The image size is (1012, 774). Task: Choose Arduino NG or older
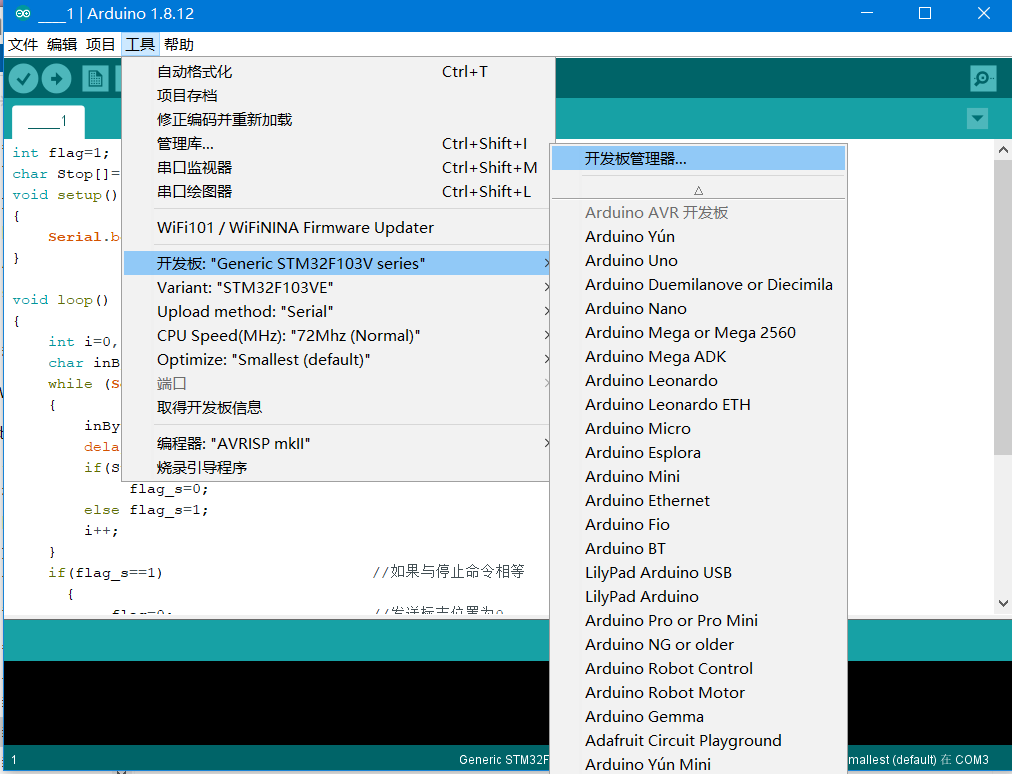pyautogui.click(x=698, y=644)
